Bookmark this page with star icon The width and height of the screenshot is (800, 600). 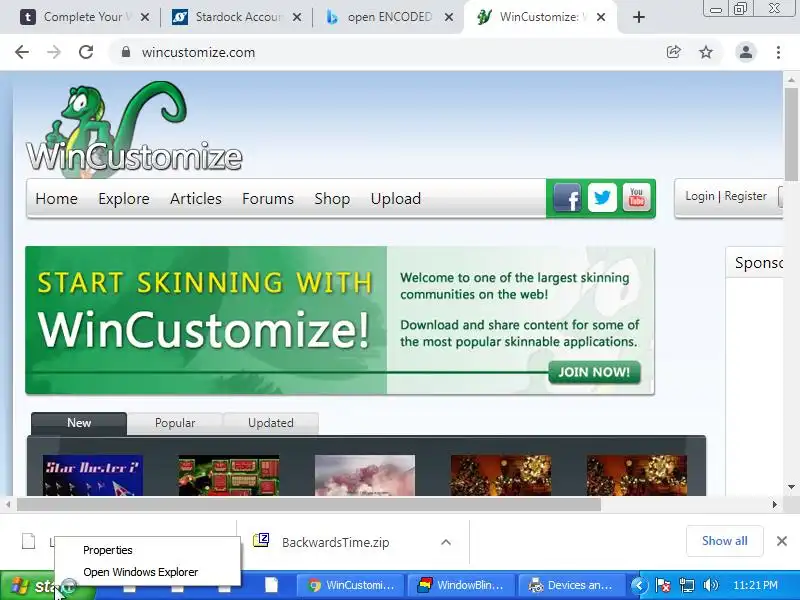click(706, 52)
